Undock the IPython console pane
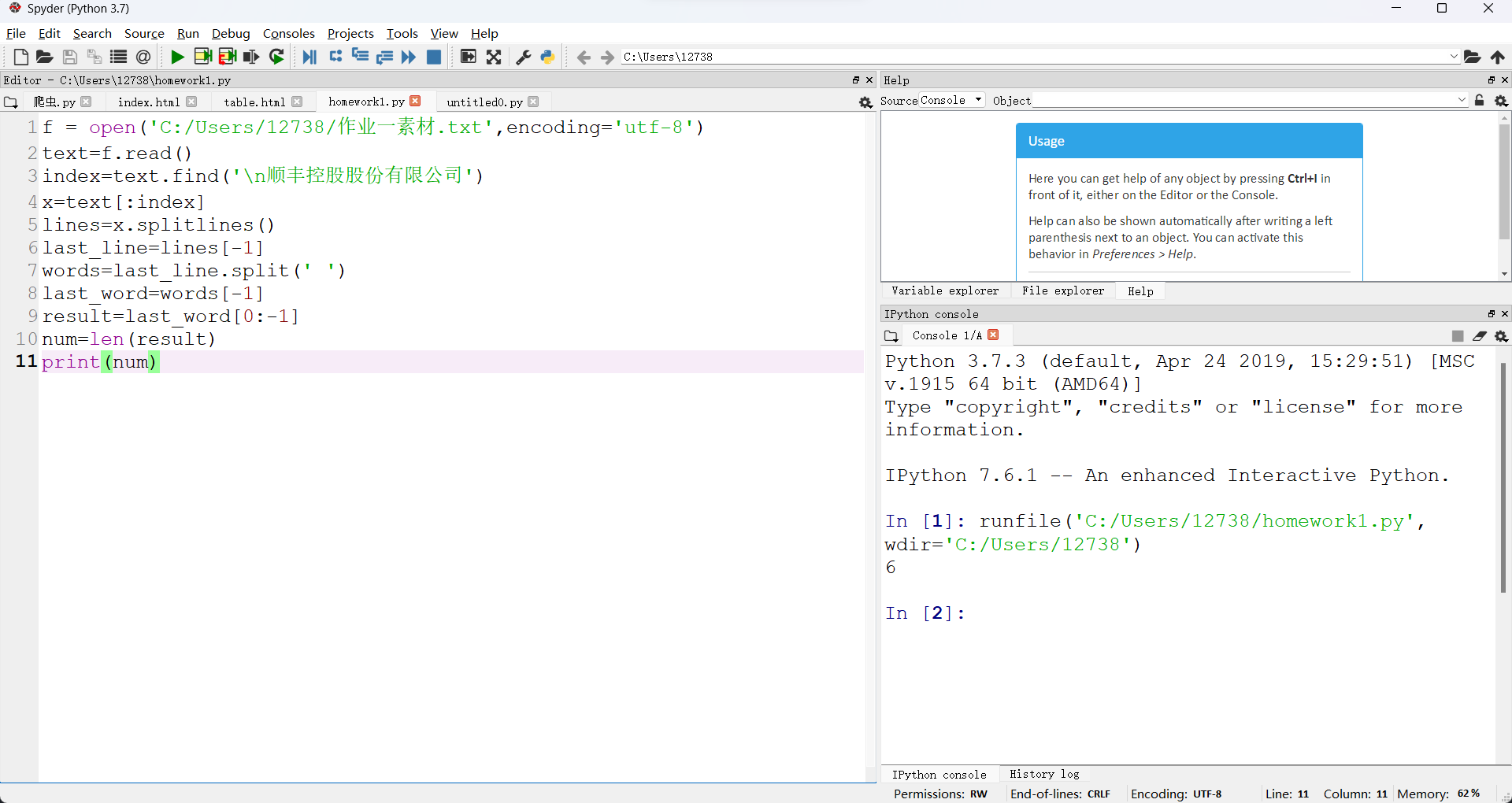The height and width of the screenshot is (803, 1512). click(x=1491, y=313)
